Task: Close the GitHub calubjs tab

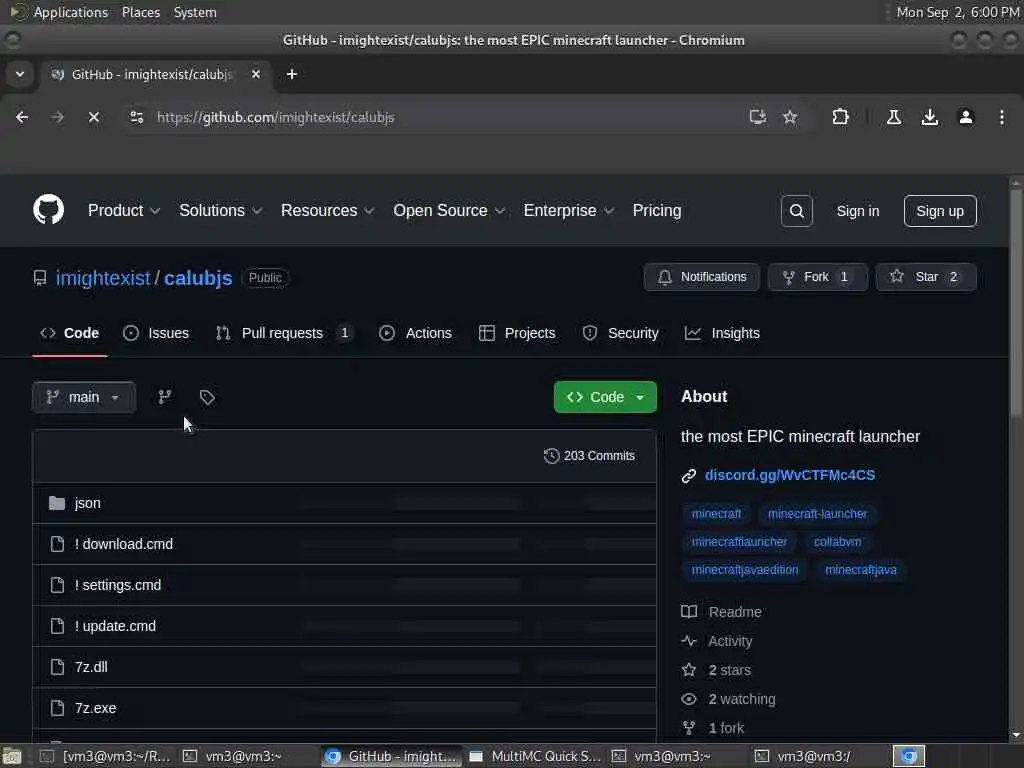Action: tap(256, 74)
